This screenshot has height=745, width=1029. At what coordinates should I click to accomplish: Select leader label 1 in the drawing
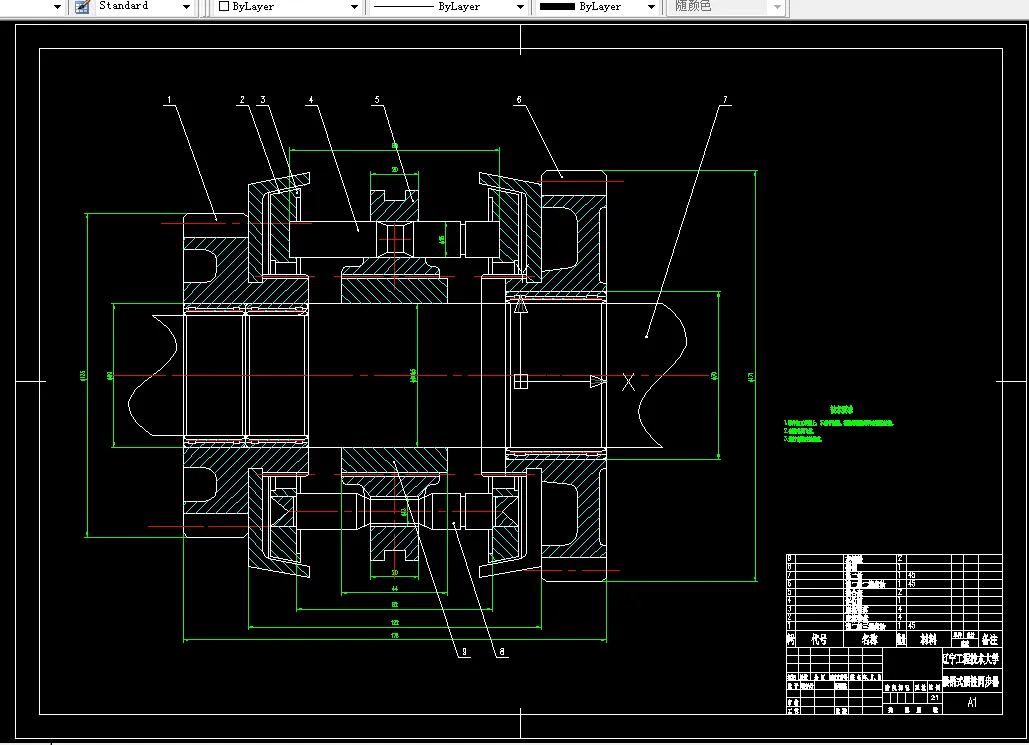169,100
